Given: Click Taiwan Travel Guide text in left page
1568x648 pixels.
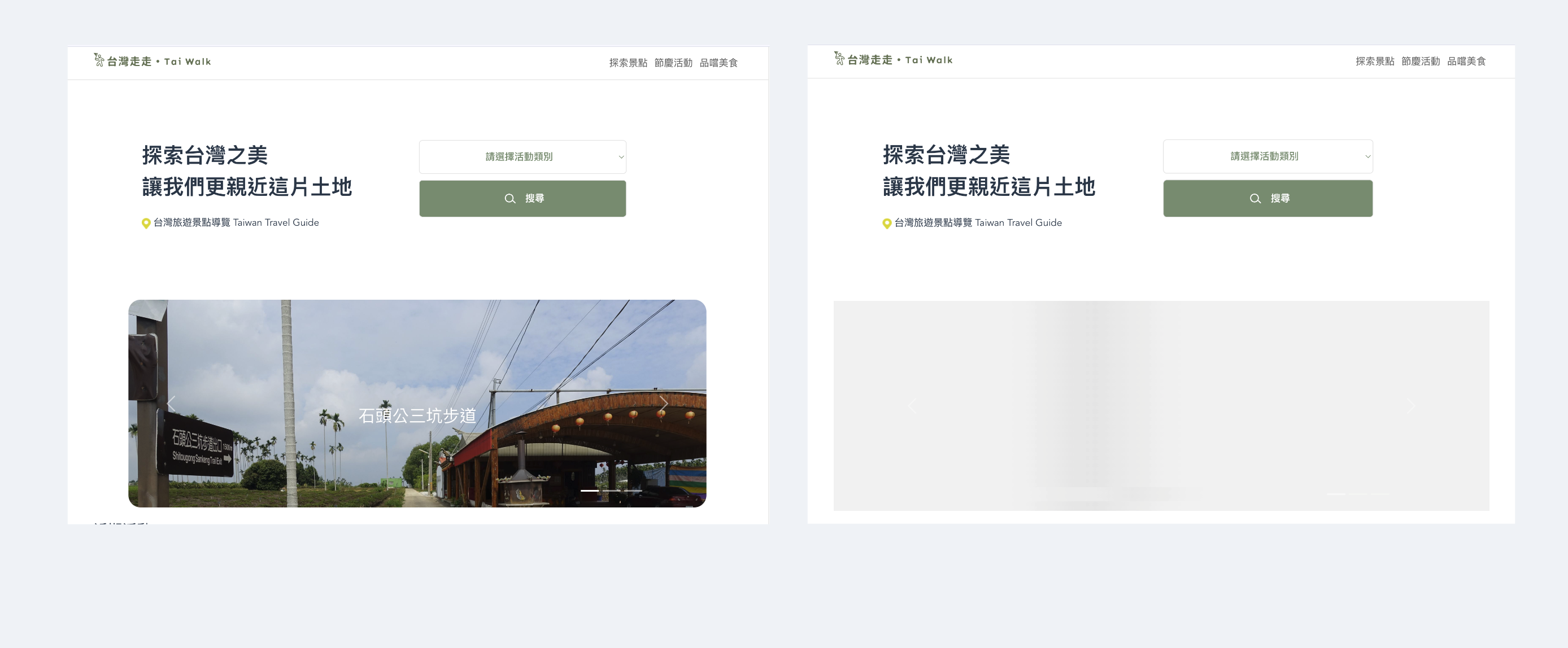Looking at the screenshot, I should tap(276, 223).
